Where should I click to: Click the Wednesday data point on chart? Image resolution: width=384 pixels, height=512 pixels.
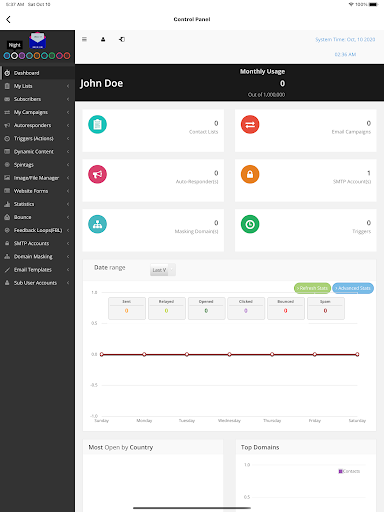click(x=229, y=354)
